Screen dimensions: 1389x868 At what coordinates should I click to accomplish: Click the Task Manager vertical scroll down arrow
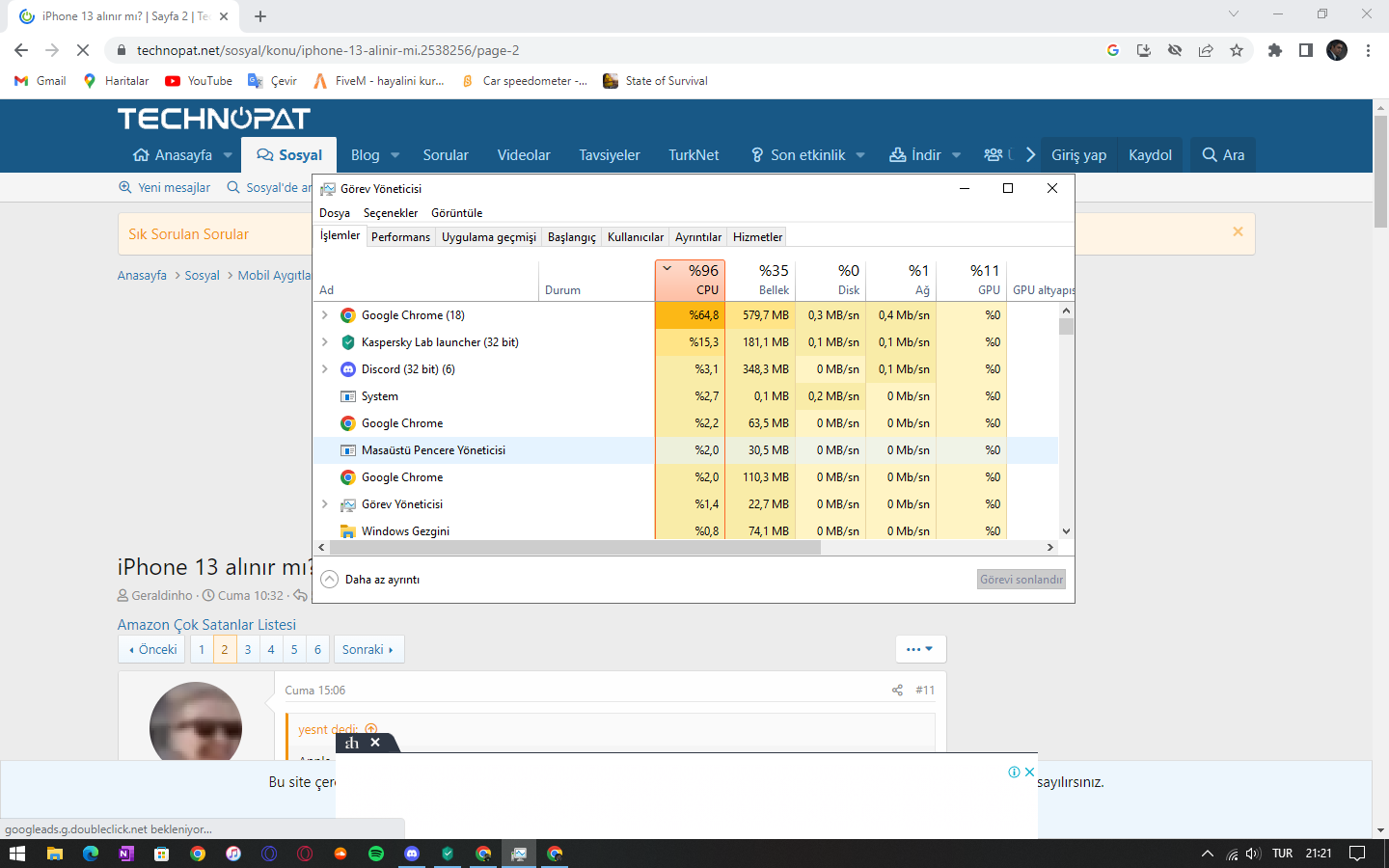click(x=1066, y=531)
